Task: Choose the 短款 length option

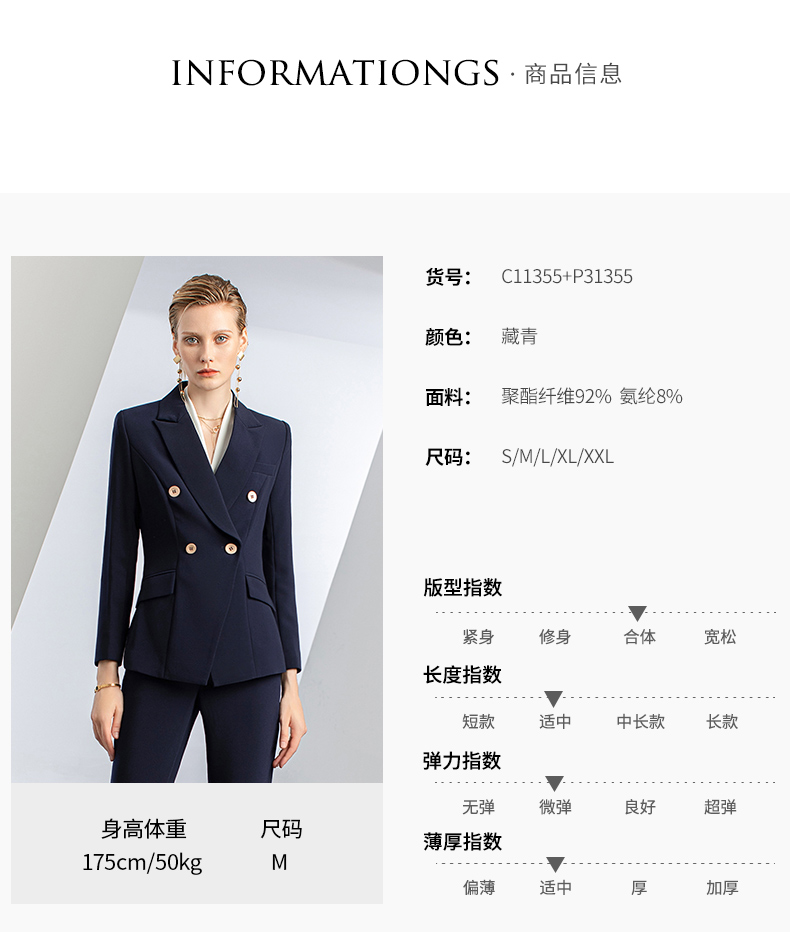Action: pyautogui.click(x=479, y=722)
